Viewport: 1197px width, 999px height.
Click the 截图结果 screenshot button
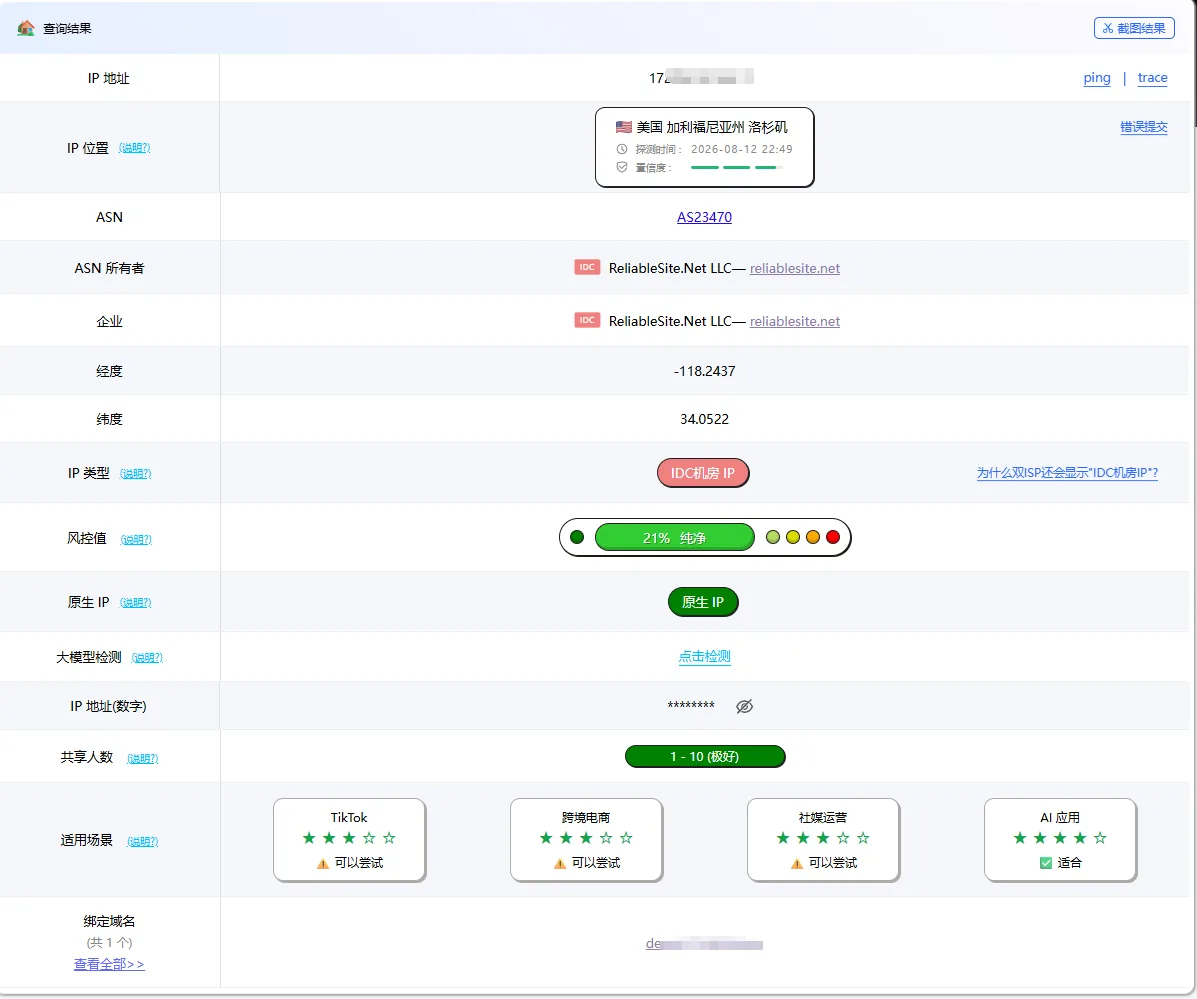1134,28
